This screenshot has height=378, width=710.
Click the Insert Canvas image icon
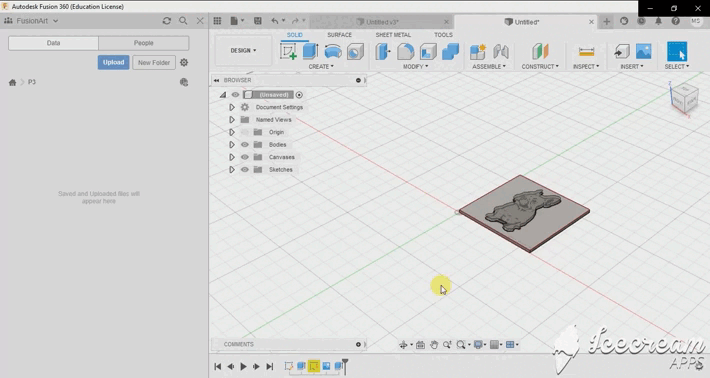click(643, 52)
